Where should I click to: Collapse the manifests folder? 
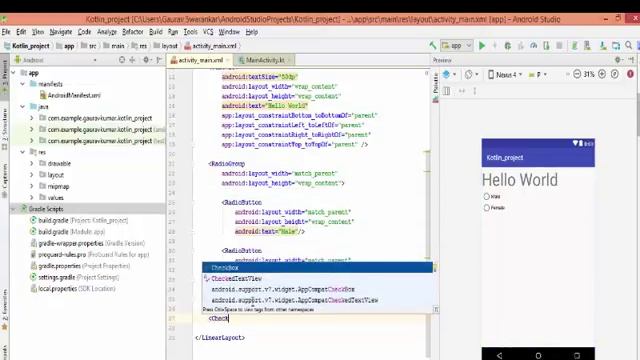pos(22,84)
